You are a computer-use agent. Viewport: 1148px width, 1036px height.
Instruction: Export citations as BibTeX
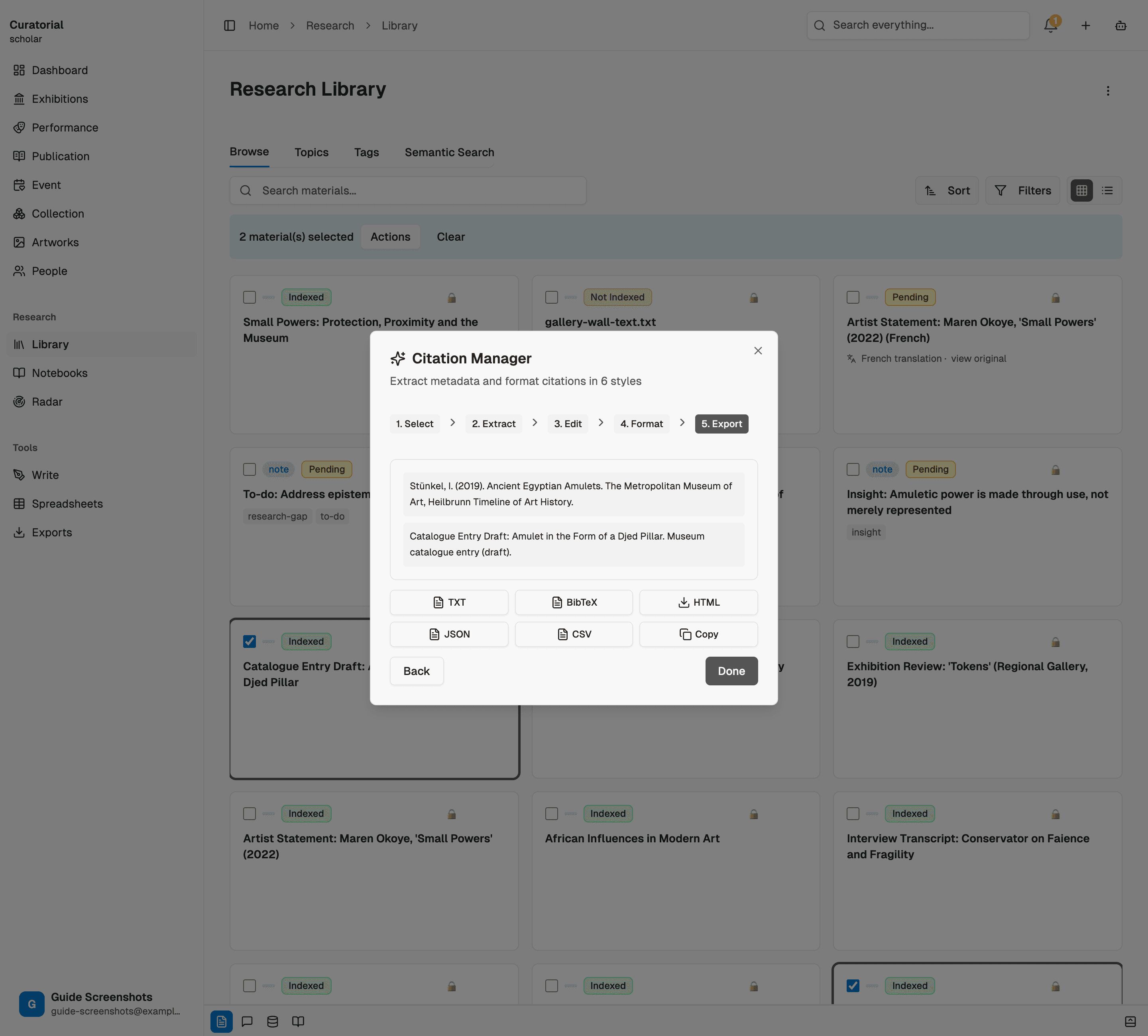click(574, 602)
